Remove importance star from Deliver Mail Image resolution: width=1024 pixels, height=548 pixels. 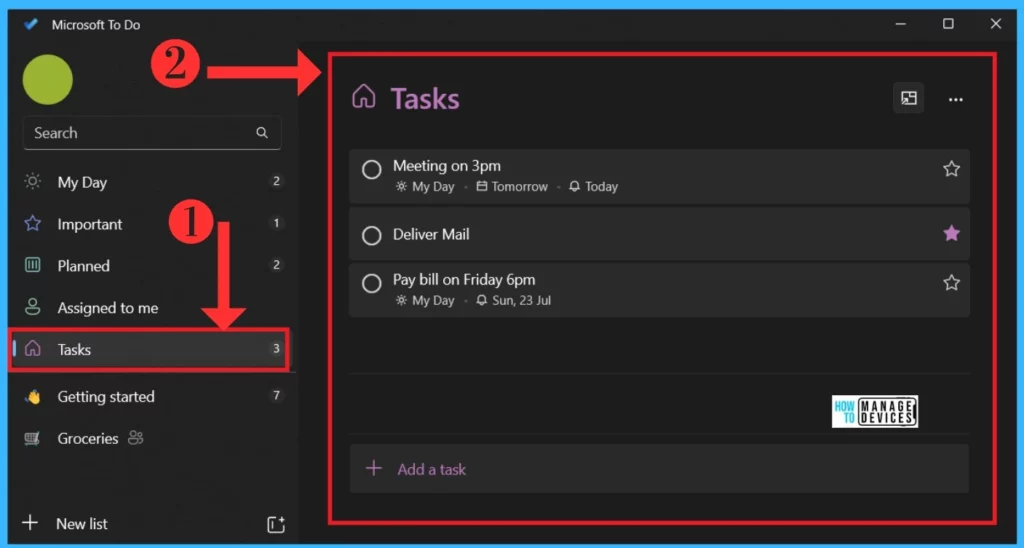coord(952,233)
